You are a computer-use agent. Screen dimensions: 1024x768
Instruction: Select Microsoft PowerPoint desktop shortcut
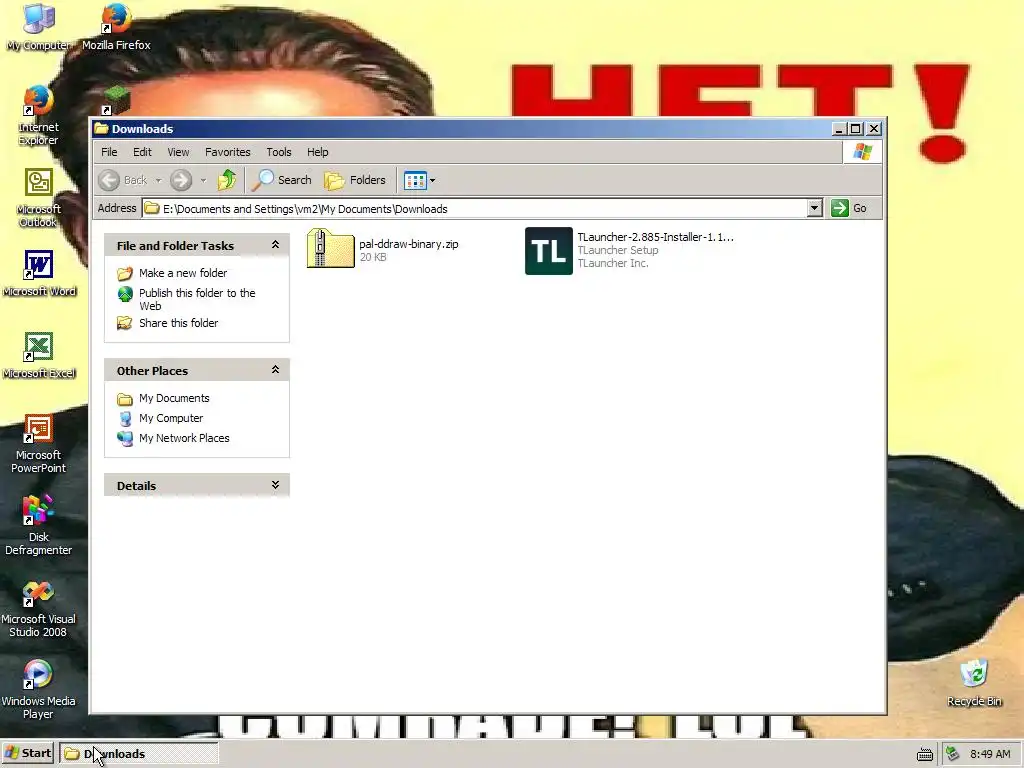pyautogui.click(x=38, y=444)
